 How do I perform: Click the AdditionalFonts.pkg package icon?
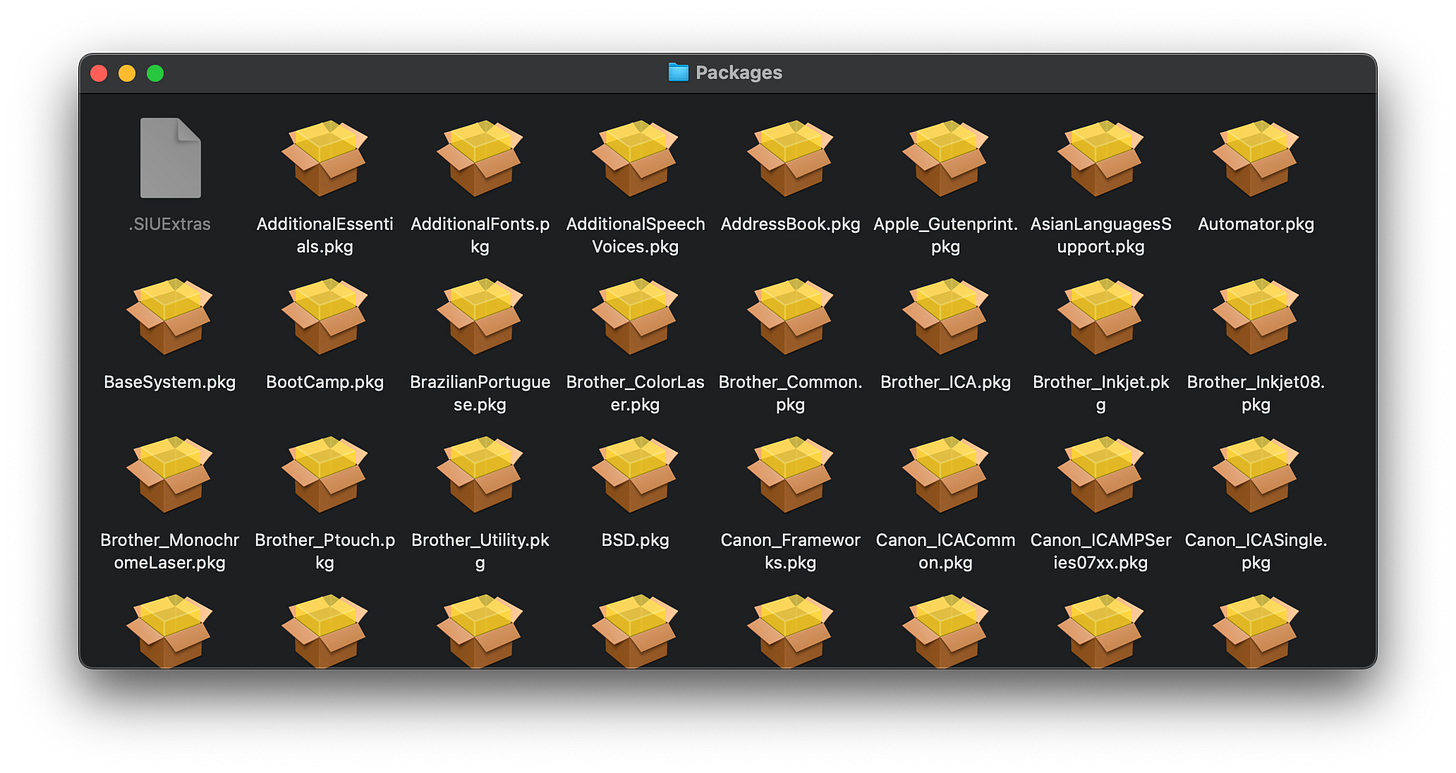click(x=480, y=158)
